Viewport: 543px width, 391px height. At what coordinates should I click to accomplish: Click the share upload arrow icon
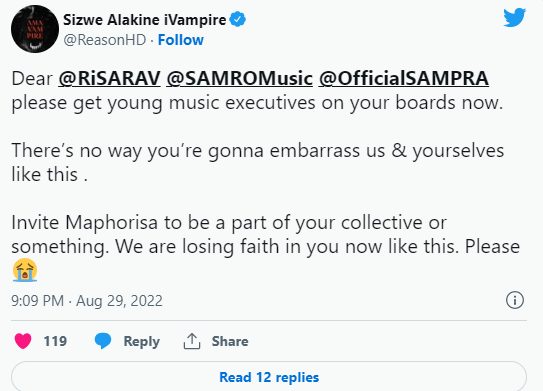(192, 341)
